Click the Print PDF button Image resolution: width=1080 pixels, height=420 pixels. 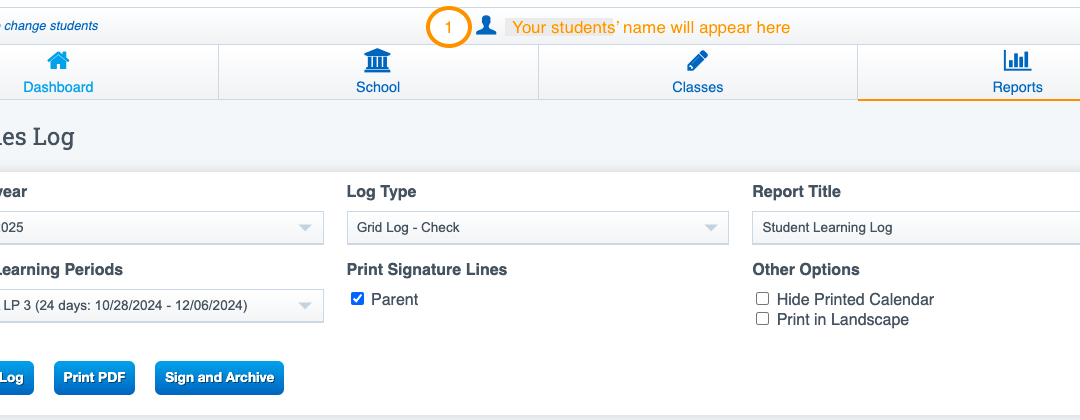94,378
